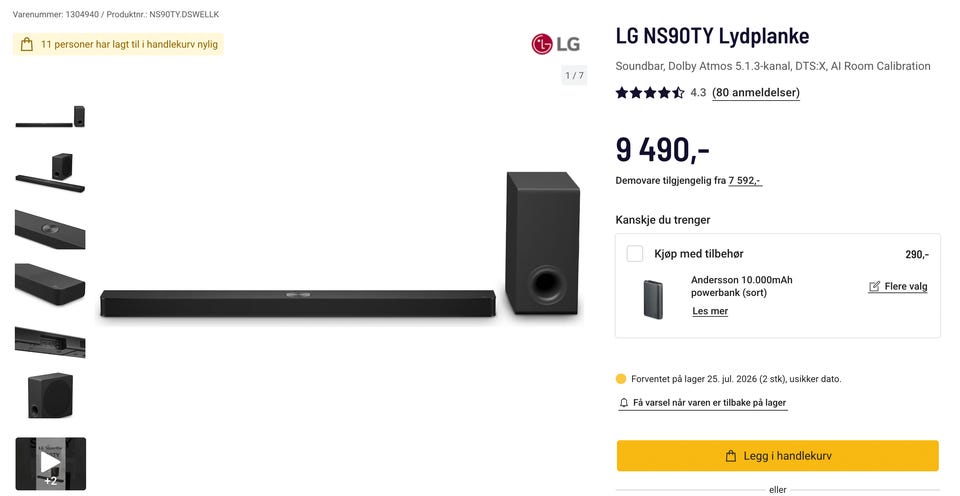The width and height of the screenshot is (960, 496).
Task: Select the subwoofer-only thumbnail
Action: (x=50, y=396)
